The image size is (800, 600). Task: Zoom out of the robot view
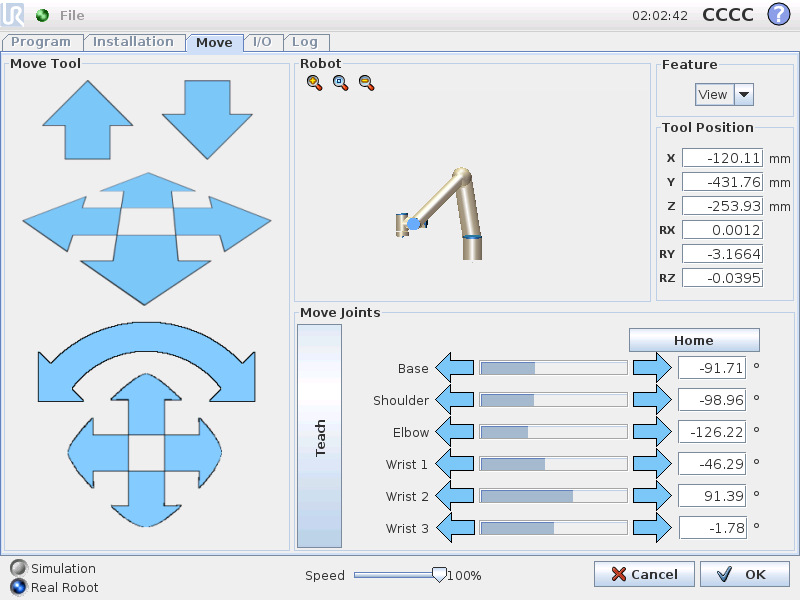(366, 84)
